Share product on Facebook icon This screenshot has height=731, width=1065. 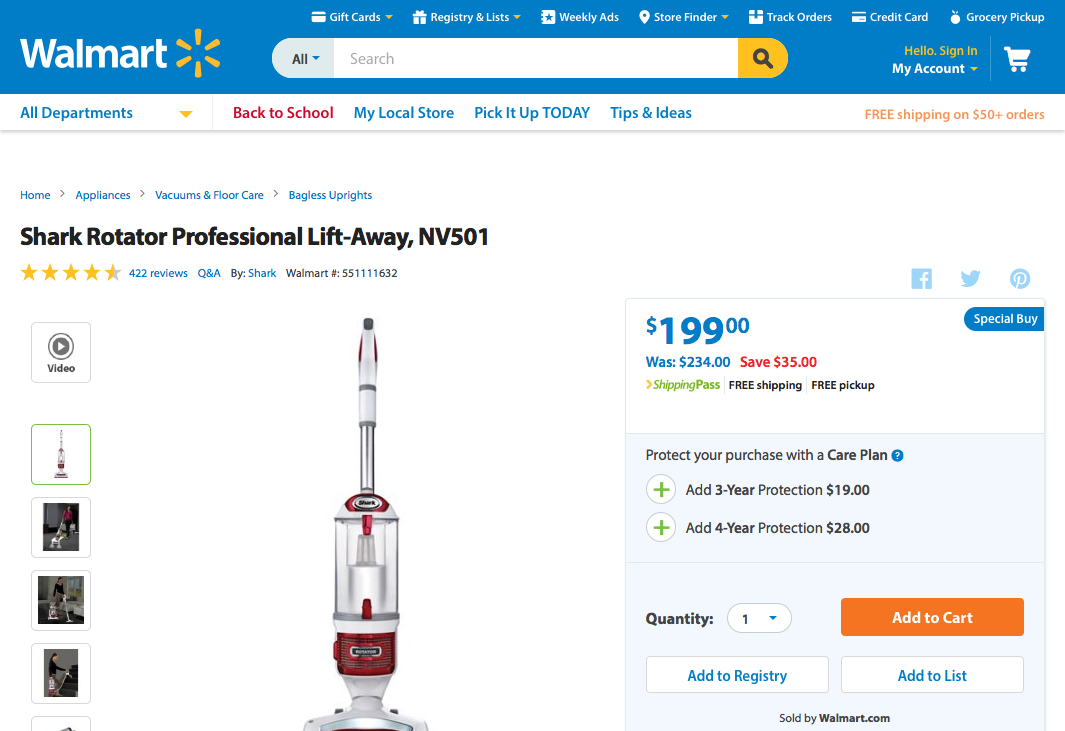(x=921, y=279)
